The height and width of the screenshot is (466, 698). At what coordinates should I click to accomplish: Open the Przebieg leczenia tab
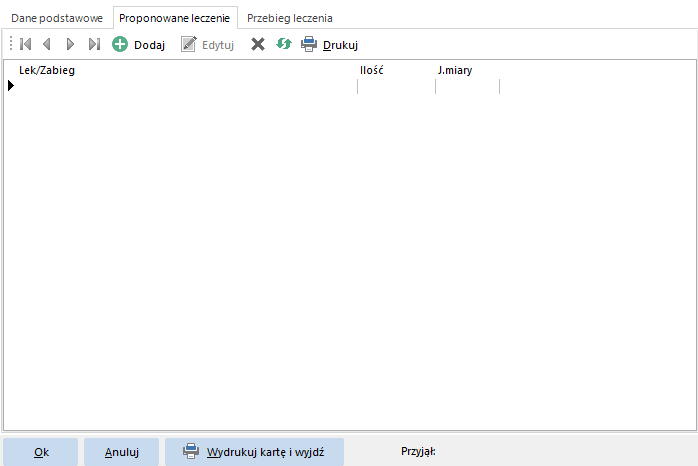(290, 18)
